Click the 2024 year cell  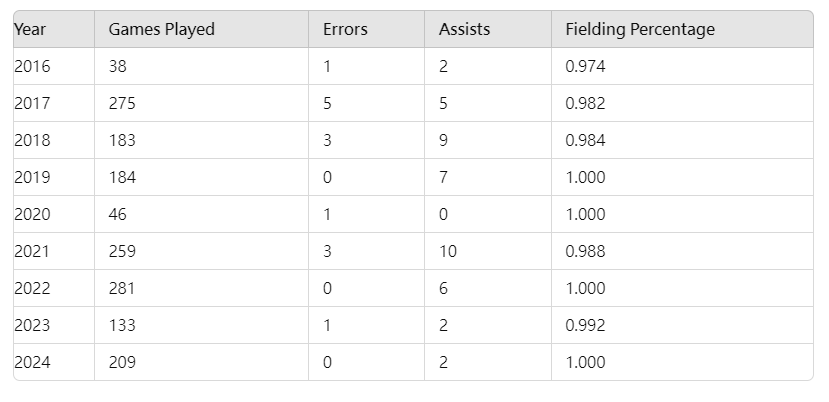[32, 362]
